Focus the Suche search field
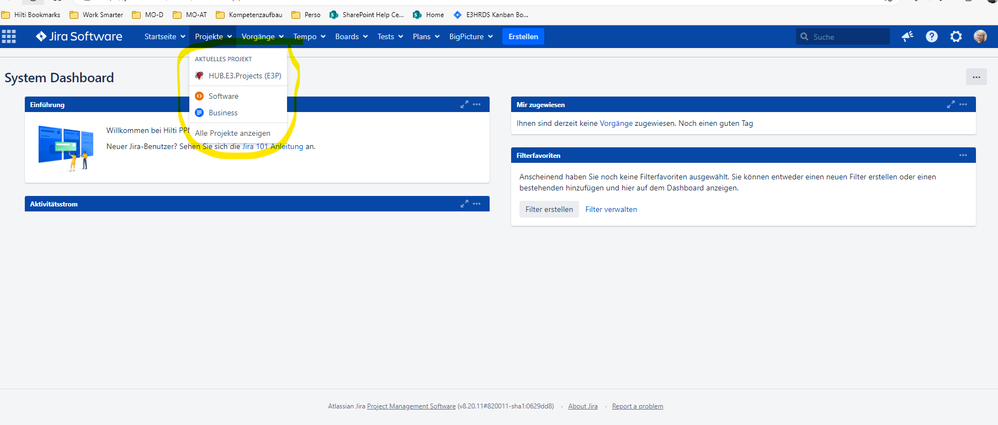998x425 pixels. pyautogui.click(x=843, y=37)
